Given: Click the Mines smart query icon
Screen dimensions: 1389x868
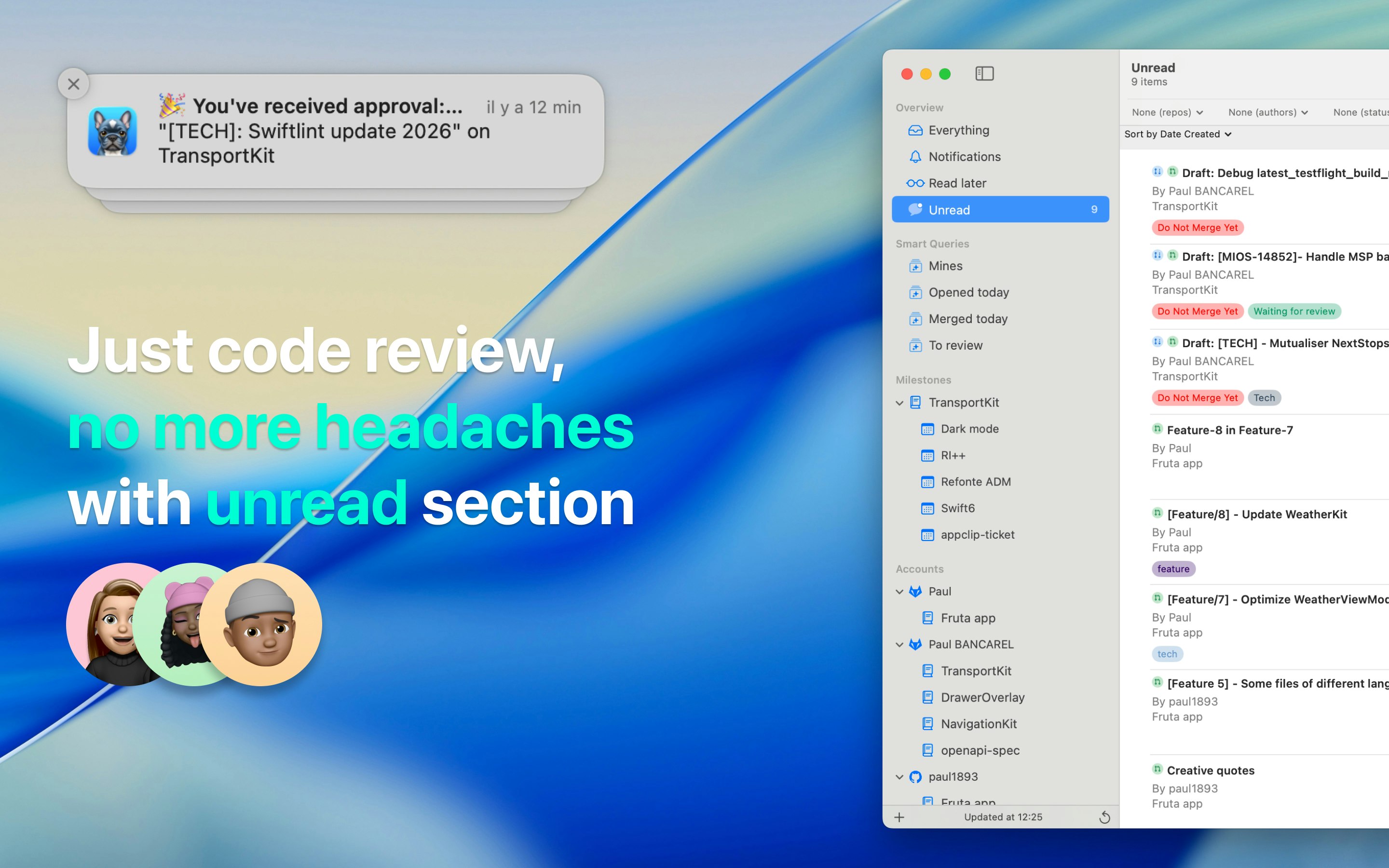Looking at the screenshot, I should tap(915, 266).
